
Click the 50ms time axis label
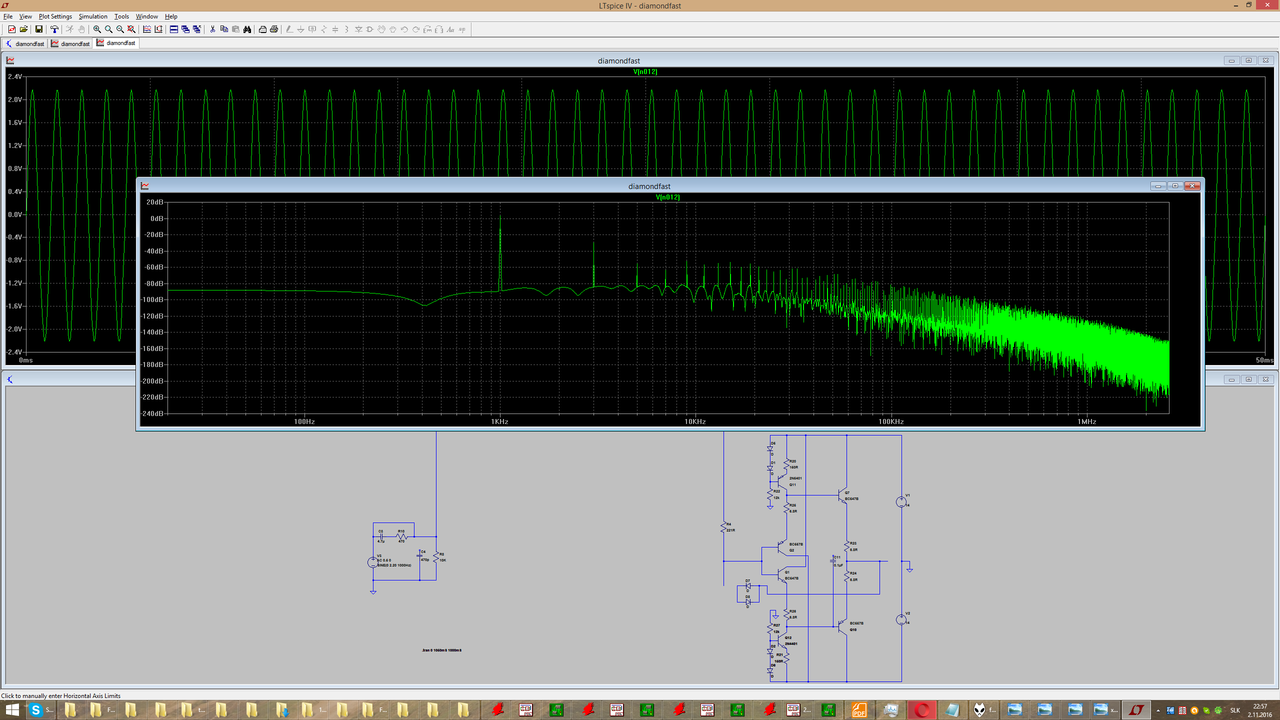click(1265, 359)
